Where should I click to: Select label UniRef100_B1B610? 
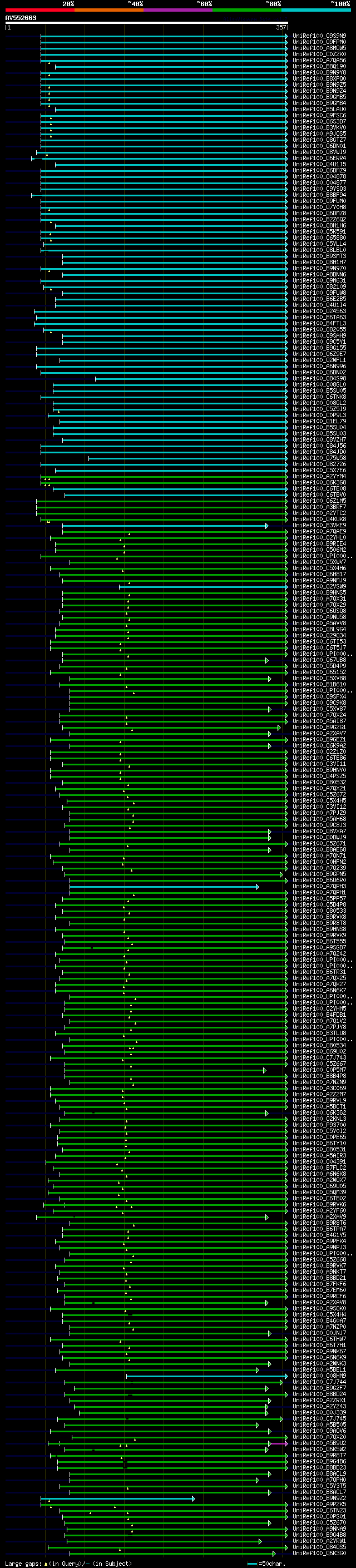tap(319, 684)
